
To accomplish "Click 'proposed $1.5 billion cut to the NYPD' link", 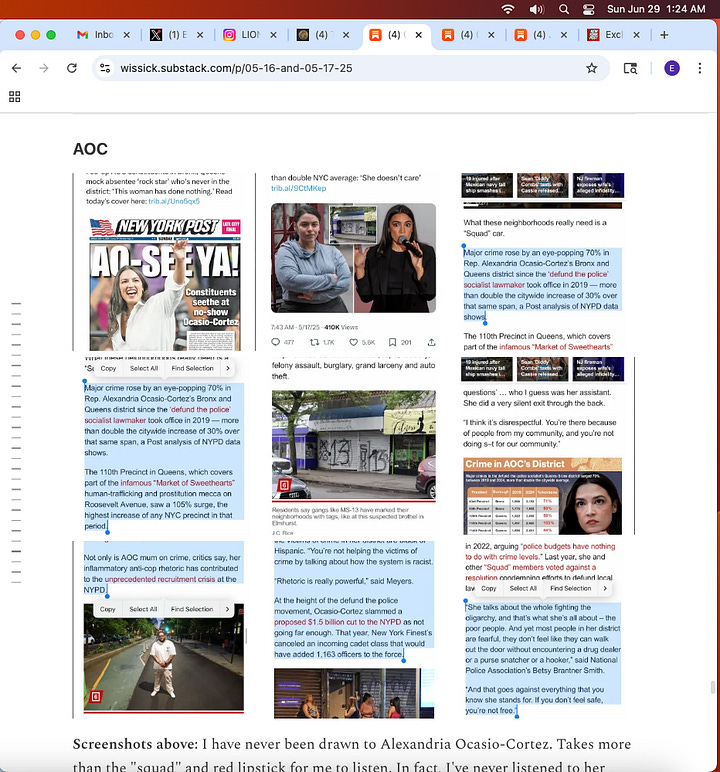I will pos(337,622).
